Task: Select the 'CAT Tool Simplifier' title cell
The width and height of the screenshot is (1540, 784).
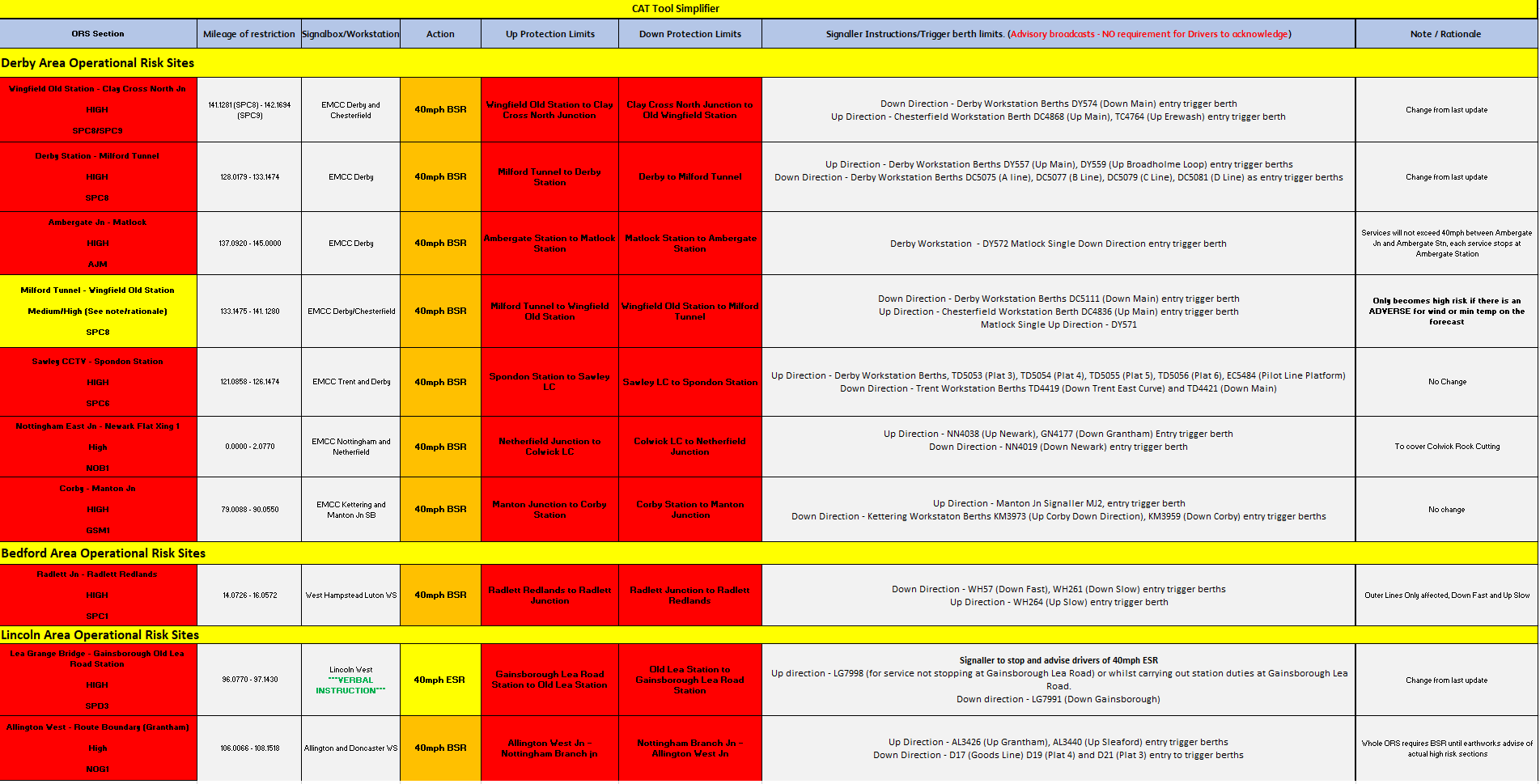Action: click(769, 9)
